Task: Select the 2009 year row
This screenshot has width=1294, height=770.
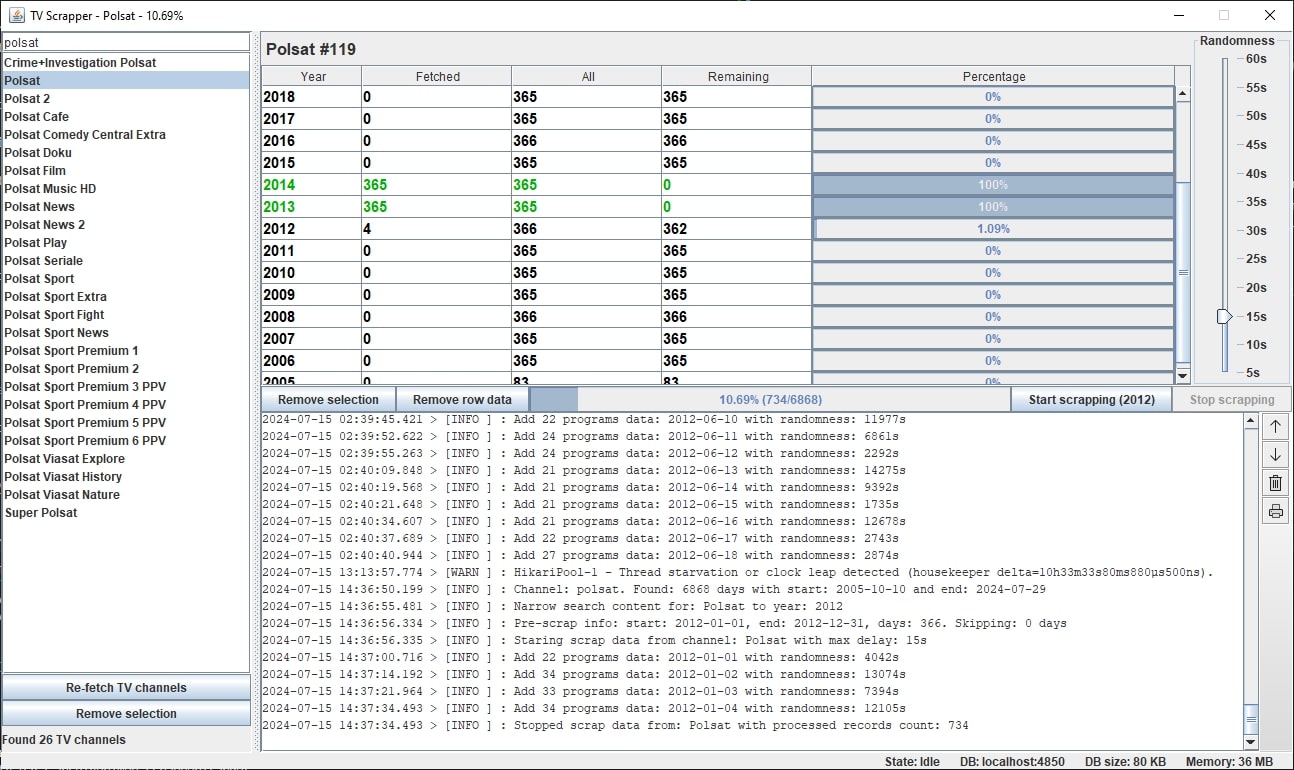Action: [718, 295]
